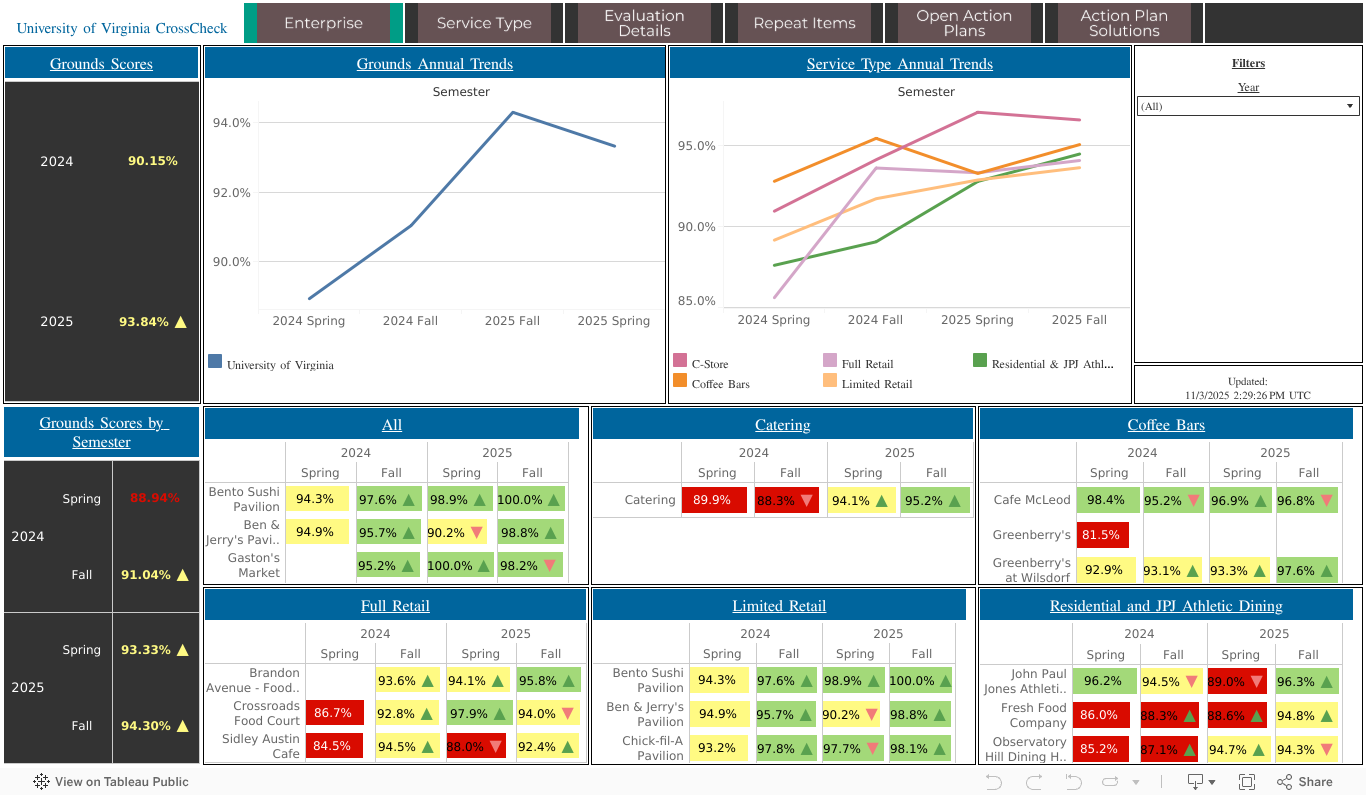Click the Redo arrow in the bottom toolbar
This screenshot has height=795, width=1366.
[1034, 781]
